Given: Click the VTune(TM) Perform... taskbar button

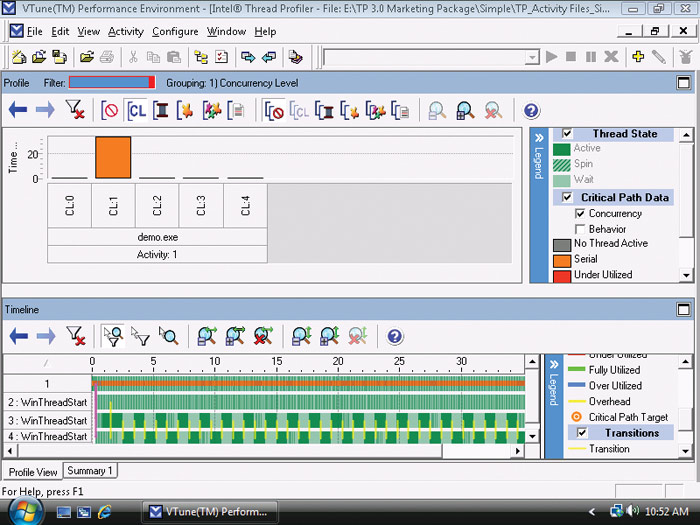Looking at the screenshot, I should click(210, 512).
